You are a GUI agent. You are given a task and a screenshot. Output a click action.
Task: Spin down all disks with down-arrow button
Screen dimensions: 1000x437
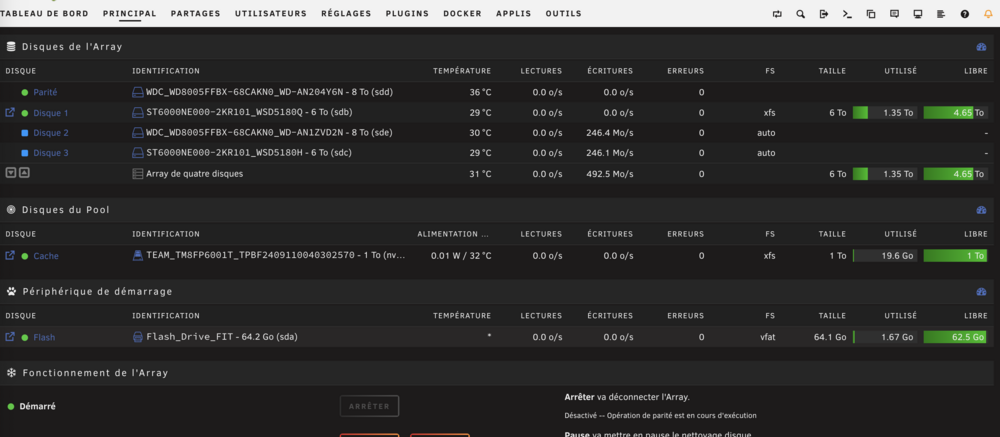(x=10, y=173)
